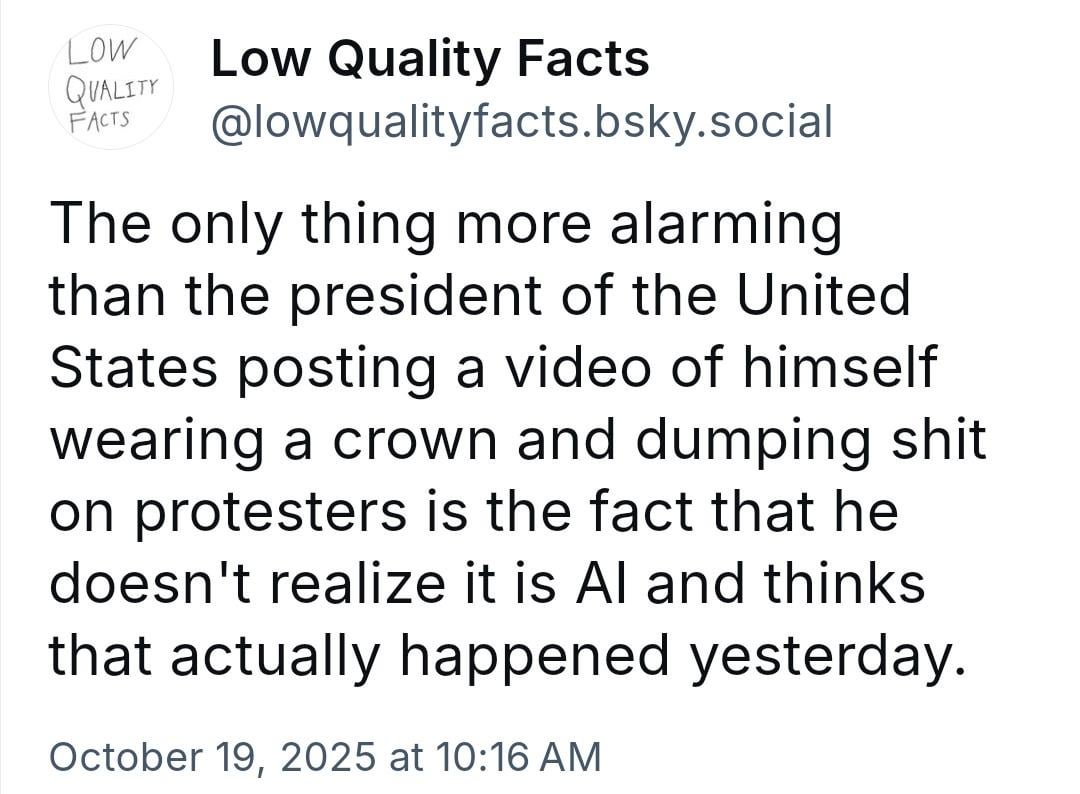
Task: Click "10:16 AM" in the timestamp
Action: point(516,755)
